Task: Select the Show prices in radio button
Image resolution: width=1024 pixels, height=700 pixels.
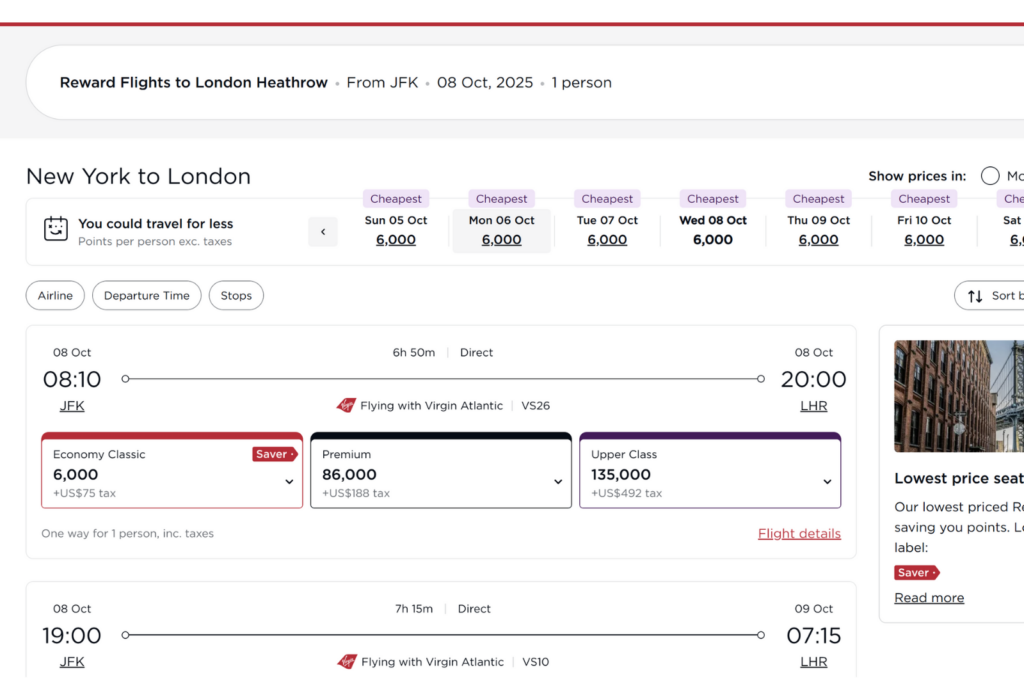Action: (x=990, y=176)
